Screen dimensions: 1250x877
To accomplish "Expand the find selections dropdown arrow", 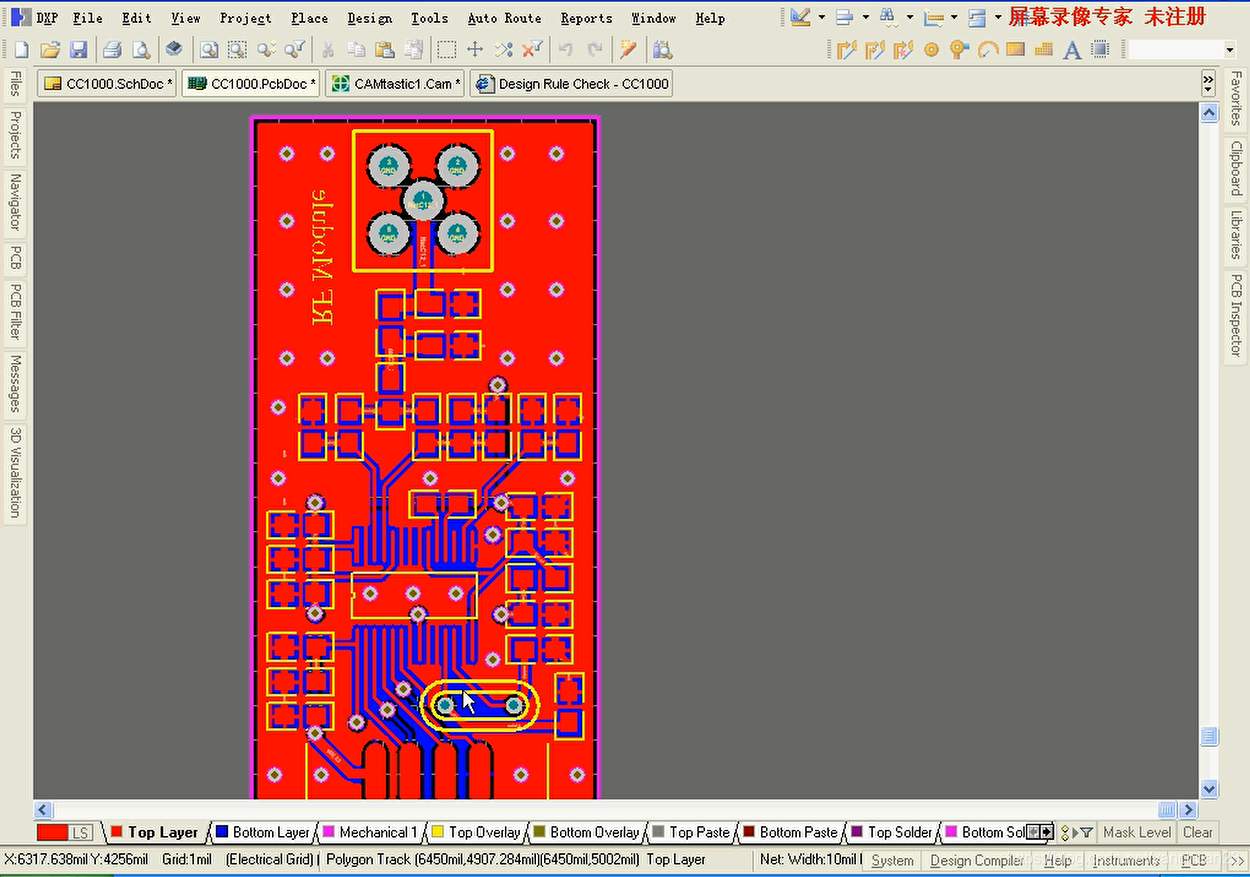I will tap(910, 18).
